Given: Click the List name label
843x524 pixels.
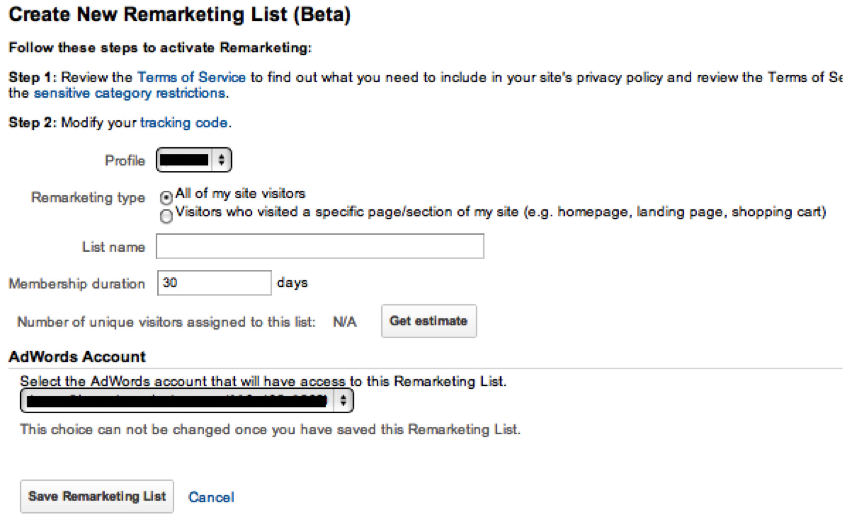Looking at the screenshot, I should click(x=113, y=247).
